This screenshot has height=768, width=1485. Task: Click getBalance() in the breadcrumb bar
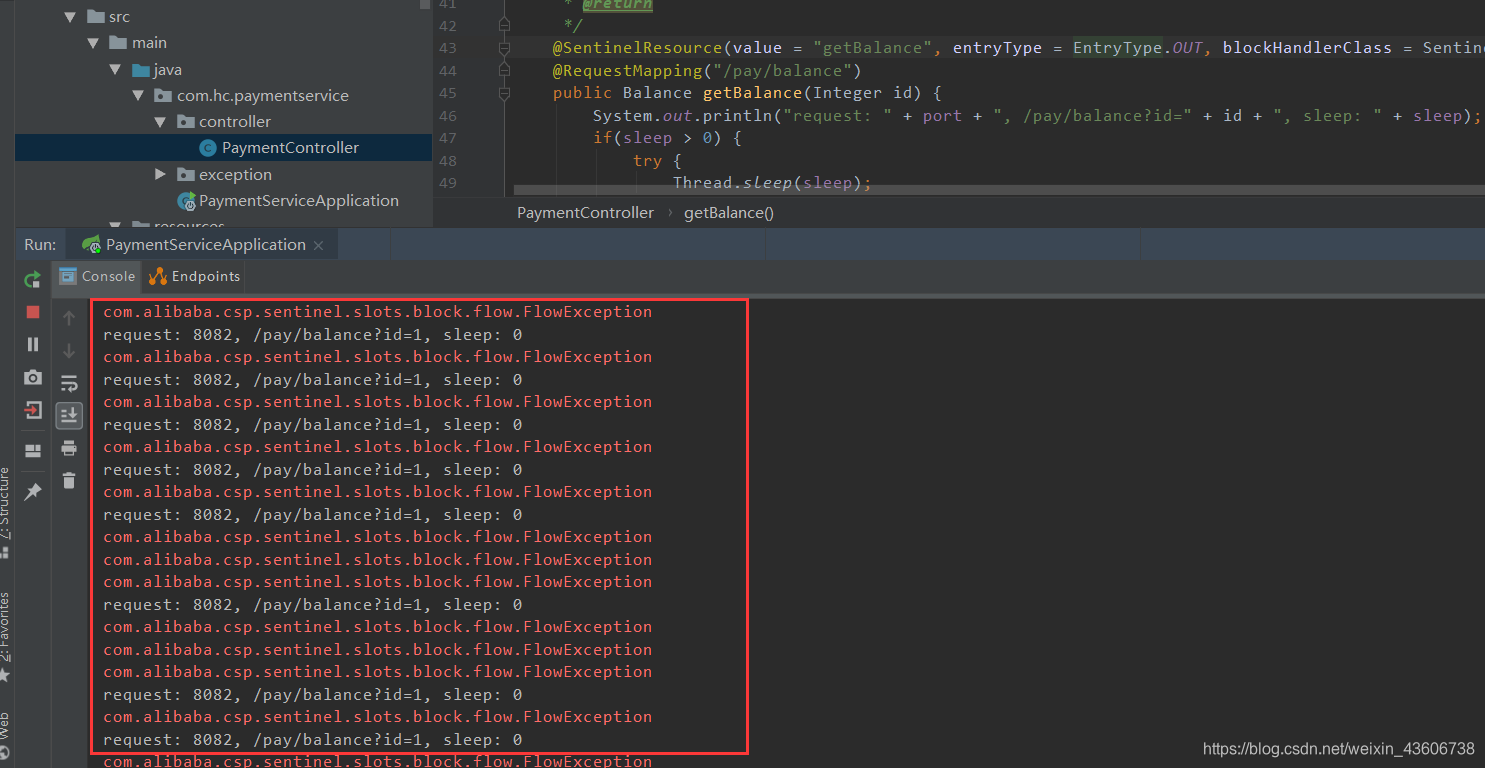pyautogui.click(x=729, y=213)
